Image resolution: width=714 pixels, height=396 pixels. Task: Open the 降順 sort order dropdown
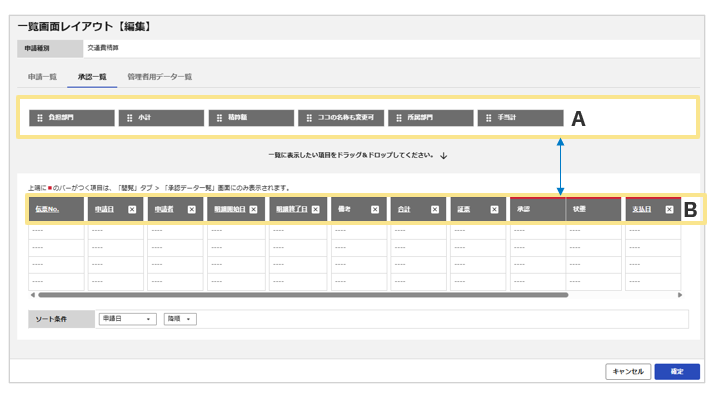180,319
